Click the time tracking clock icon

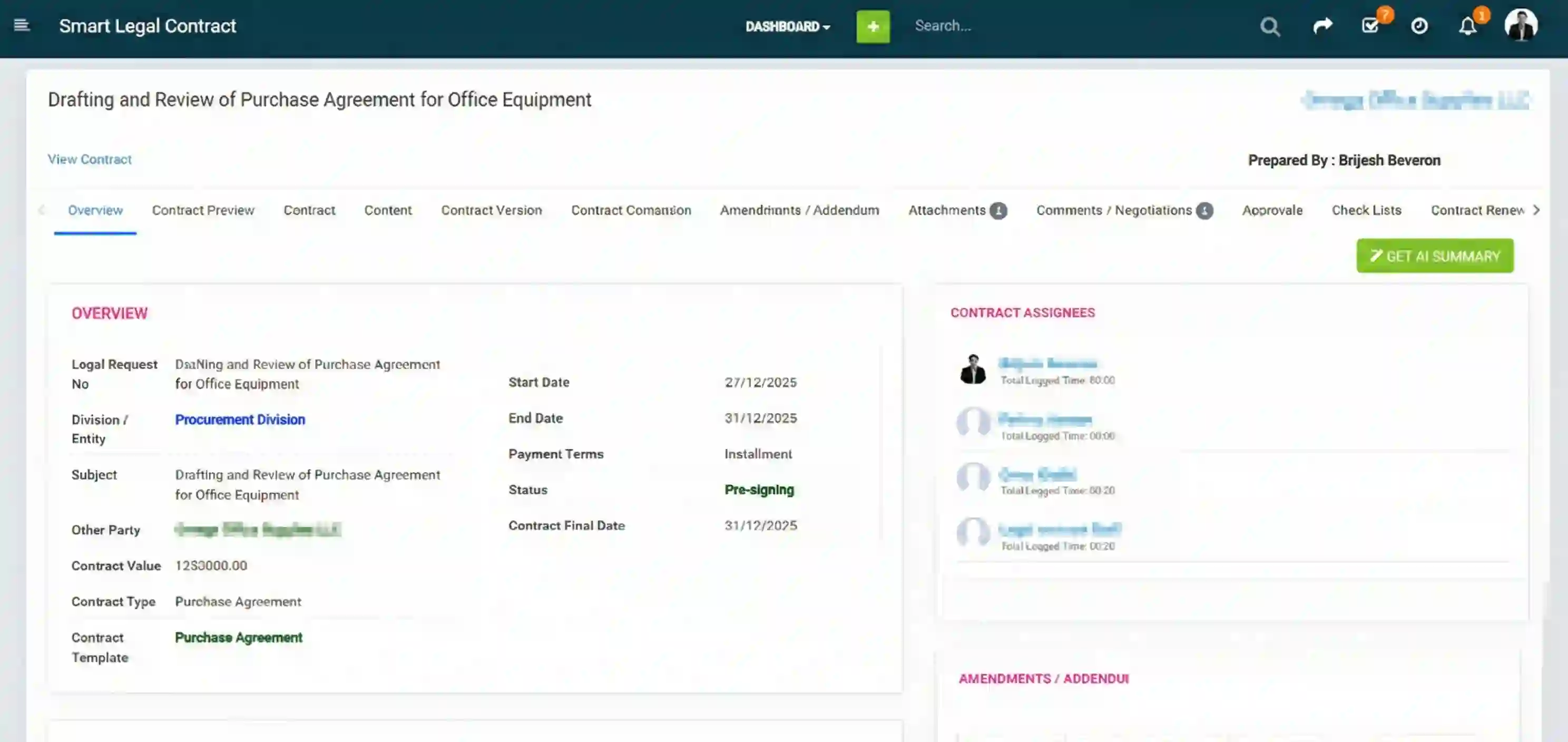1418,26
